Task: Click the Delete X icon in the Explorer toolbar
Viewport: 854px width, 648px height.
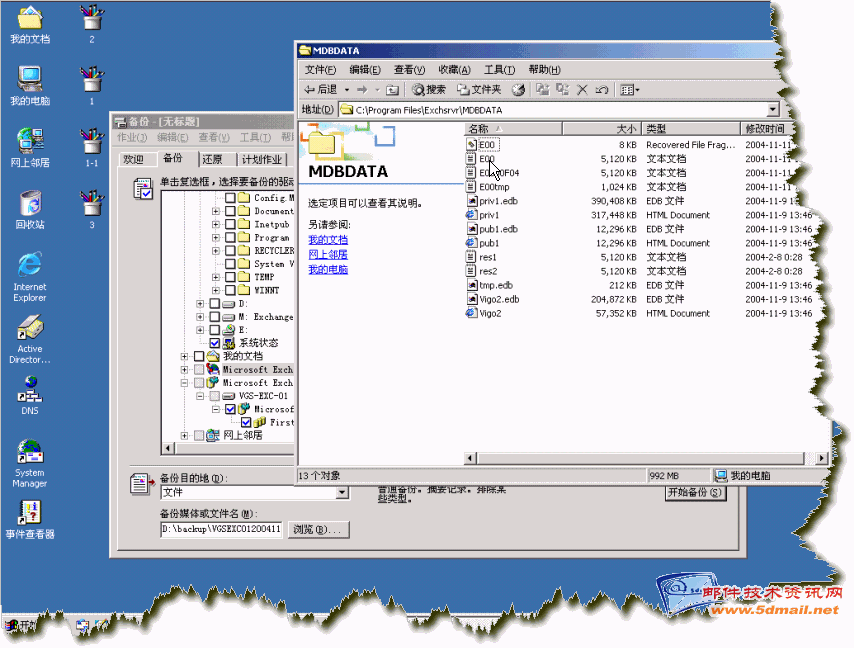Action: tap(582, 90)
